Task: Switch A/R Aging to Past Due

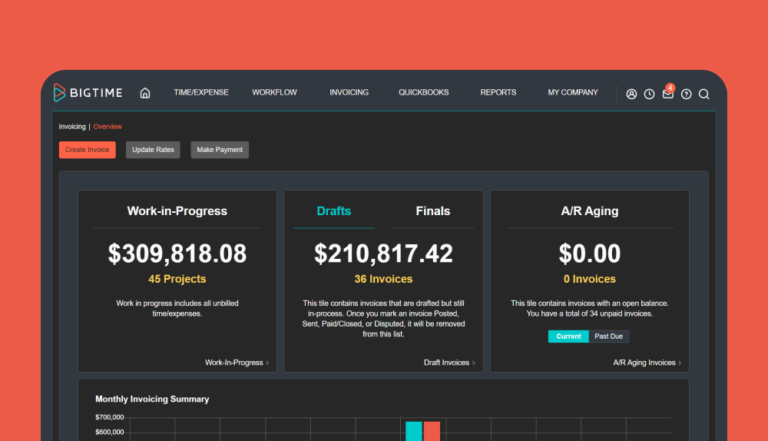Action: click(608, 336)
